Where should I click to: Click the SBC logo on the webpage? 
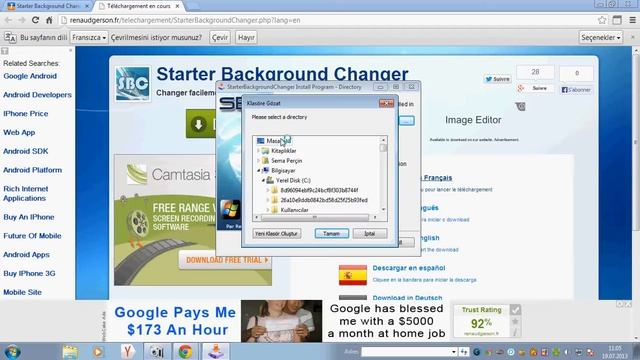tap(132, 84)
